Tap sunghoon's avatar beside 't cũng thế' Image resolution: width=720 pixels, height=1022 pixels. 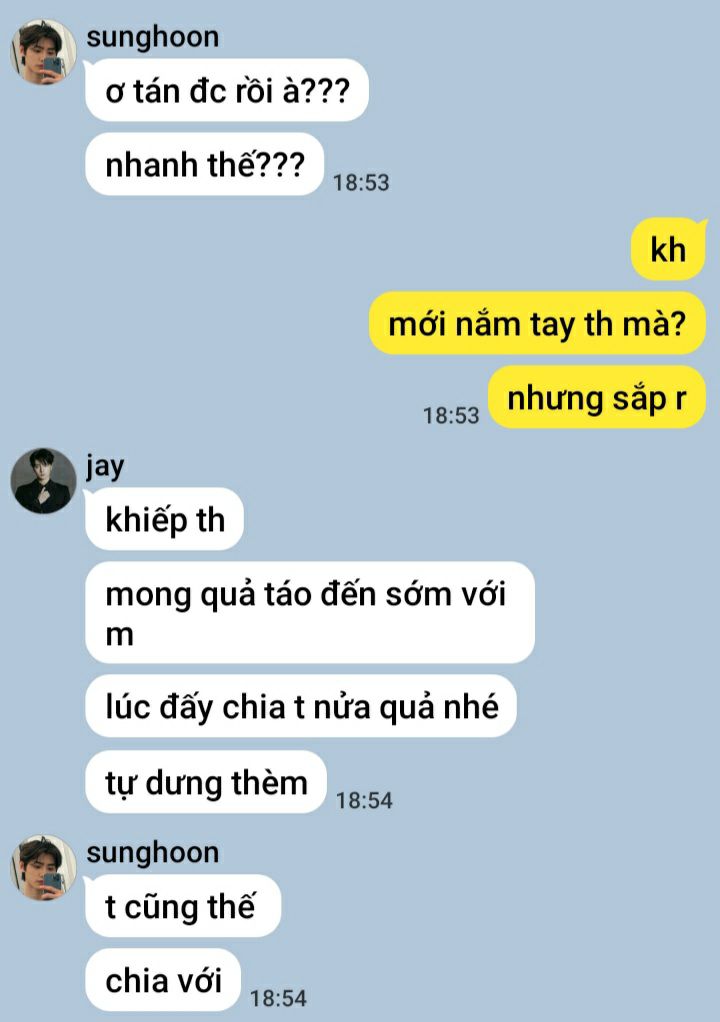pyautogui.click(x=44, y=868)
